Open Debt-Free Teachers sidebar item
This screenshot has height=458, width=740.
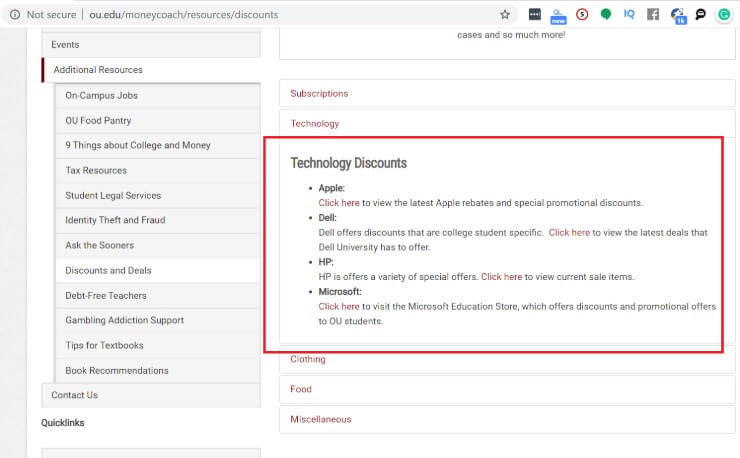point(158,296)
